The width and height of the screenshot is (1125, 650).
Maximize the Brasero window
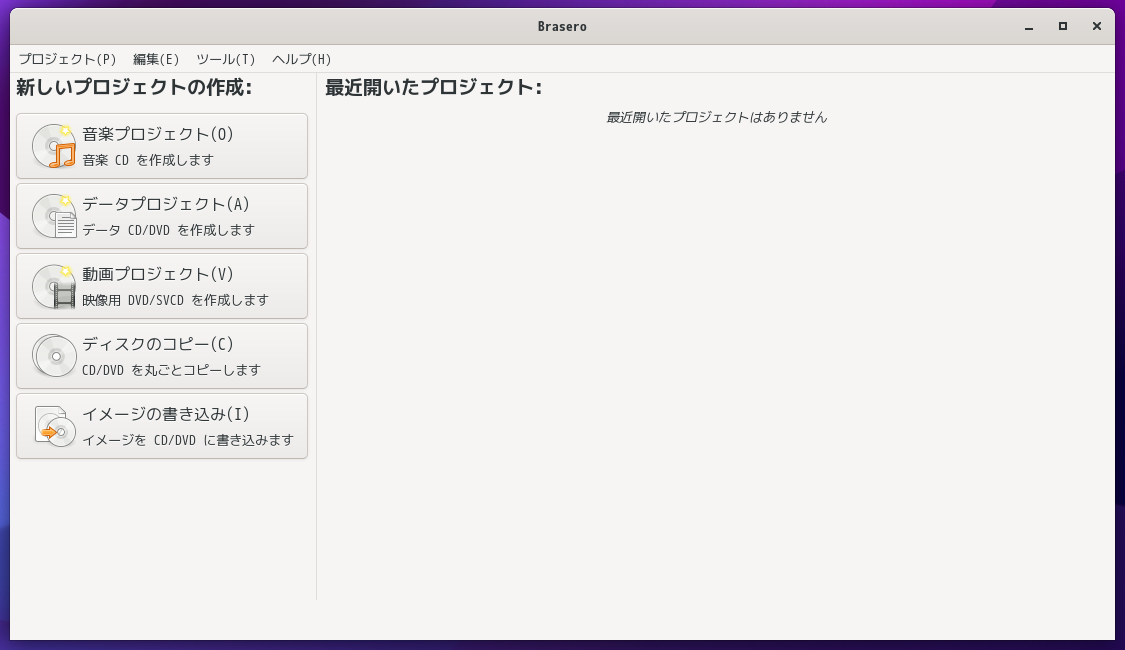(1063, 27)
